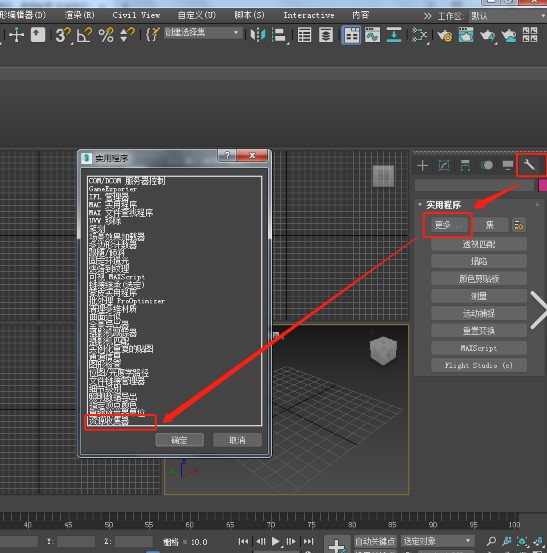
Task: Open the Civil View menu
Action: [x=136, y=15]
